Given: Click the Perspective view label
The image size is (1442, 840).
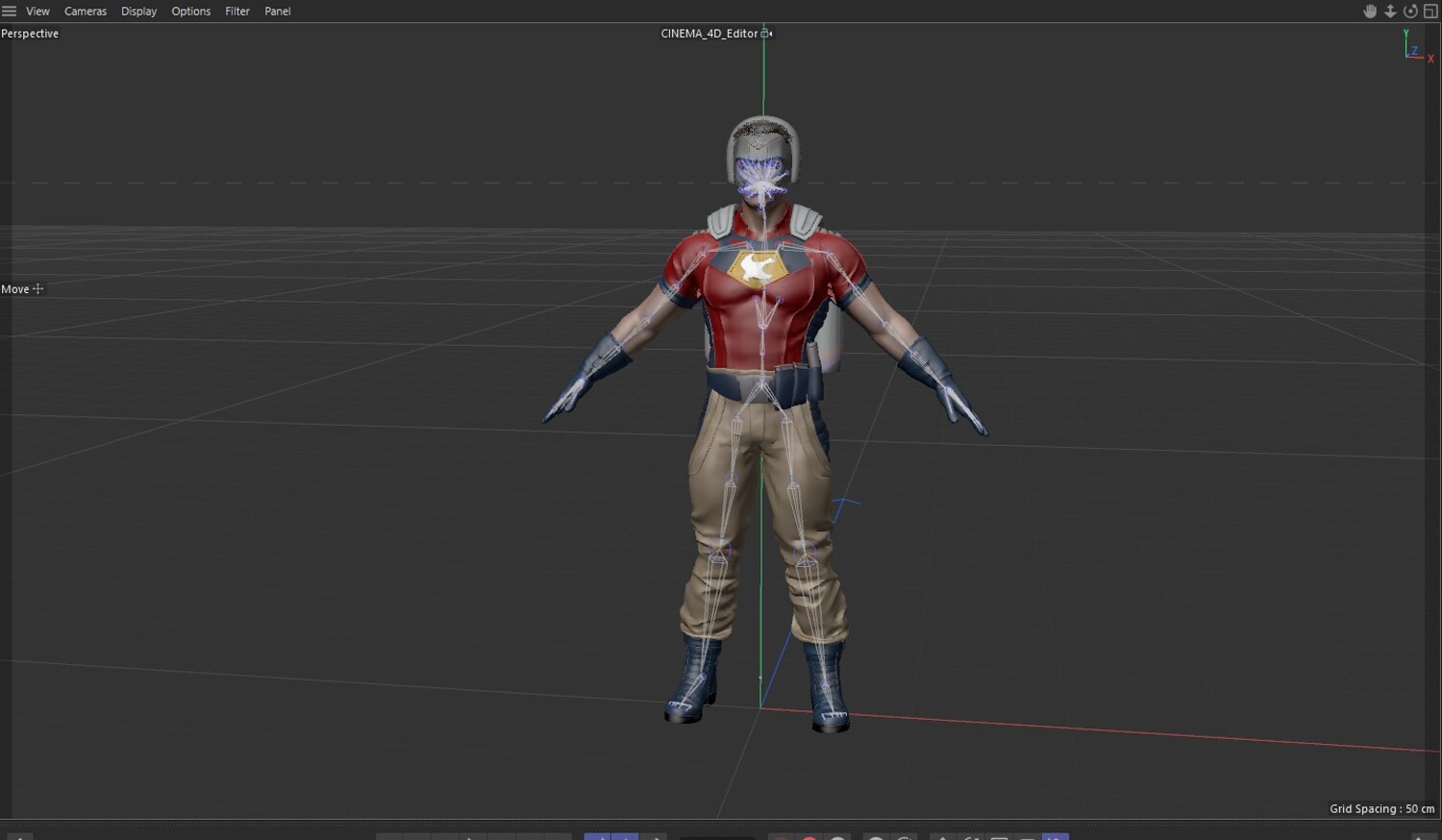Looking at the screenshot, I should [30, 34].
